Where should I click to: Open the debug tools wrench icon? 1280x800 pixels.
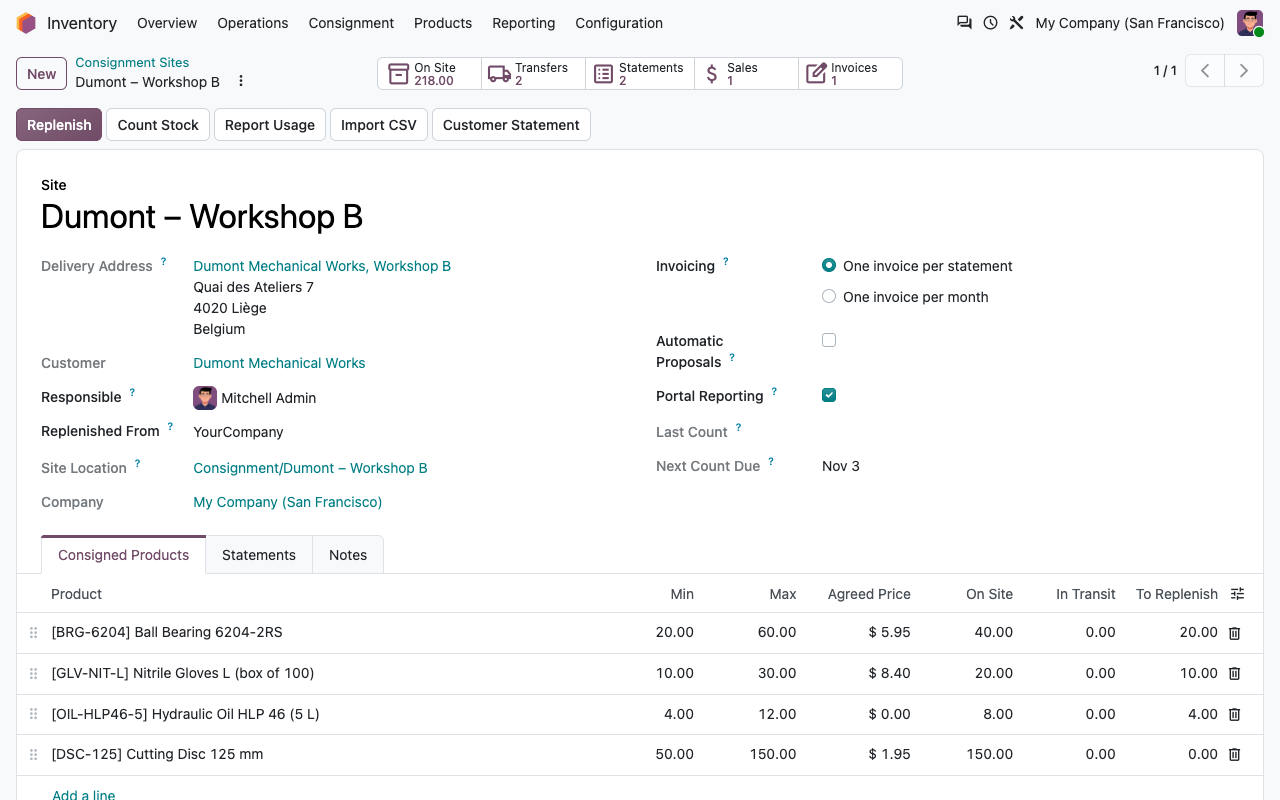click(1016, 22)
